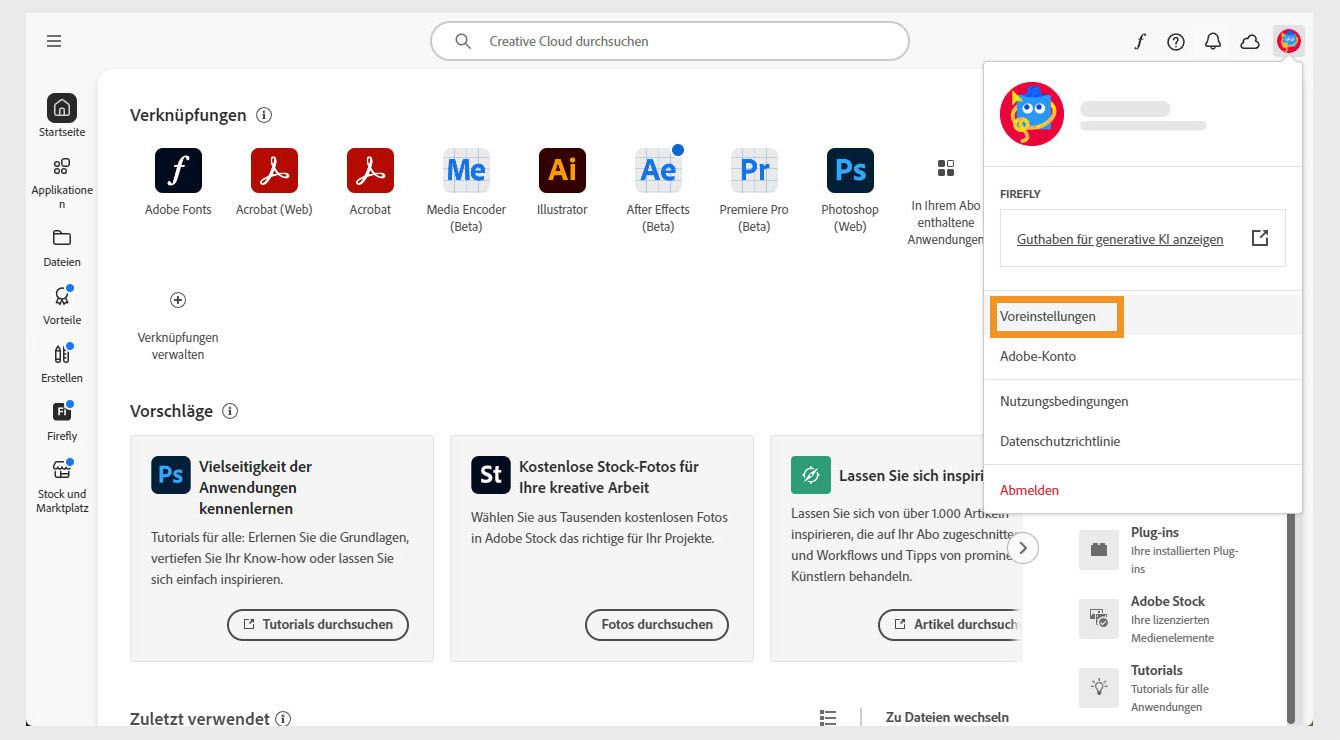Image resolution: width=1340 pixels, height=740 pixels.
Task: Open the hamburger menu icon
Action: 54,41
